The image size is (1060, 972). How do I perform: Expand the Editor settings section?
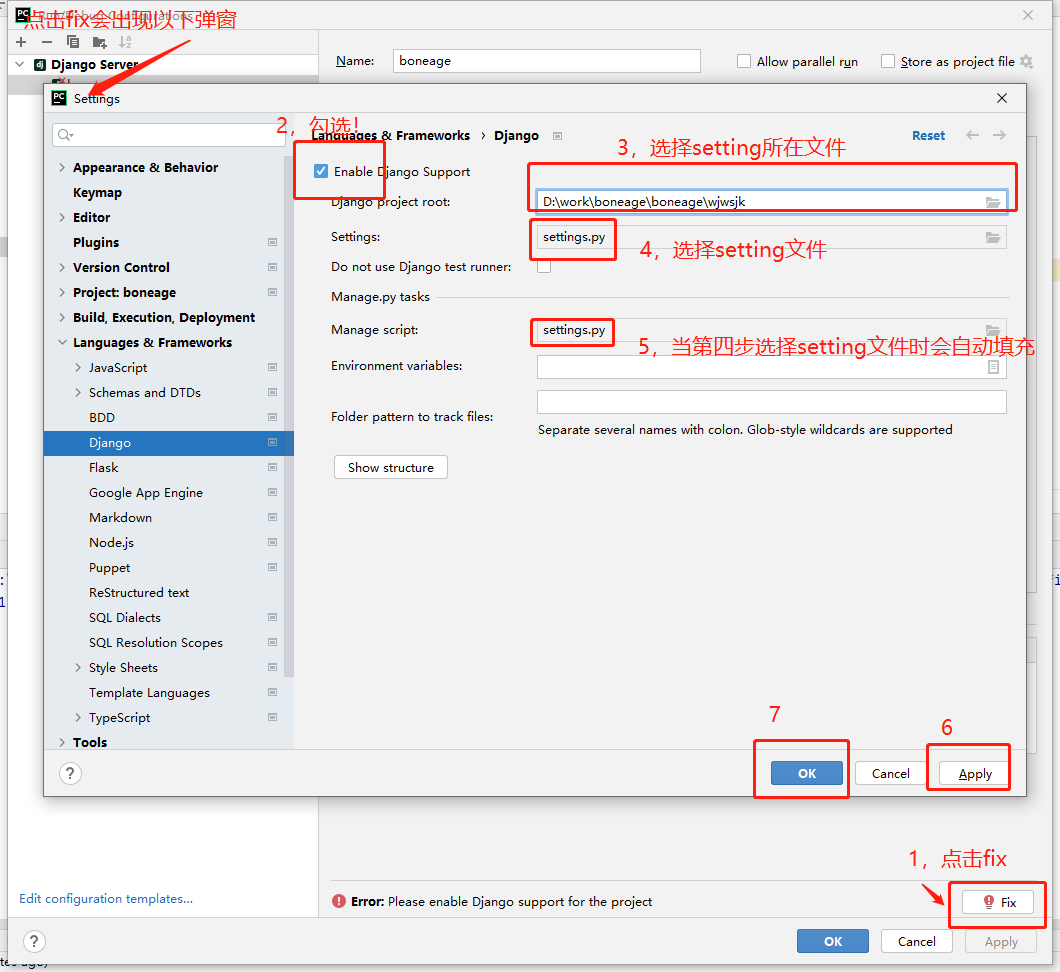tap(62, 217)
